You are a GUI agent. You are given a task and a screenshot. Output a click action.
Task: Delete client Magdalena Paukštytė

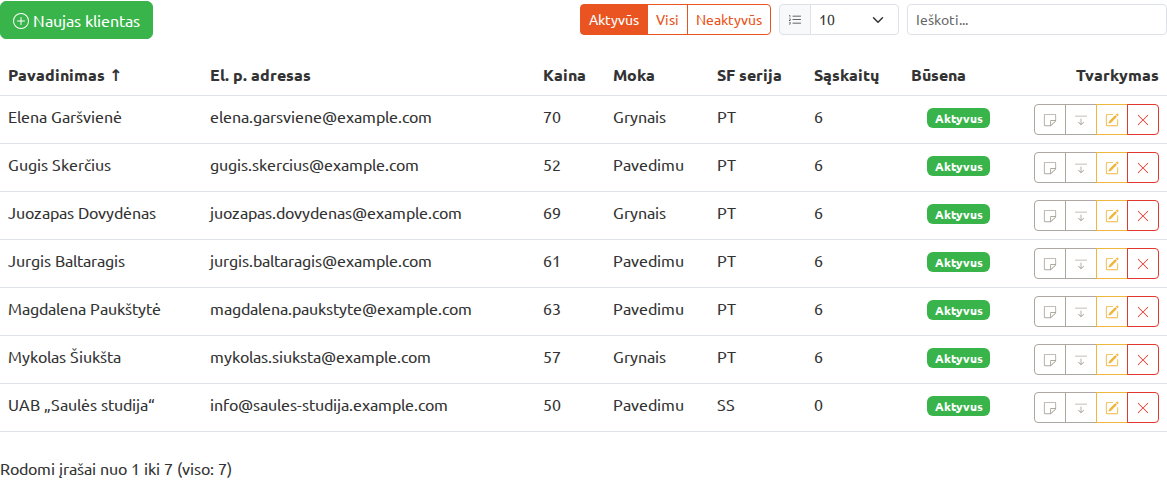(1143, 312)
